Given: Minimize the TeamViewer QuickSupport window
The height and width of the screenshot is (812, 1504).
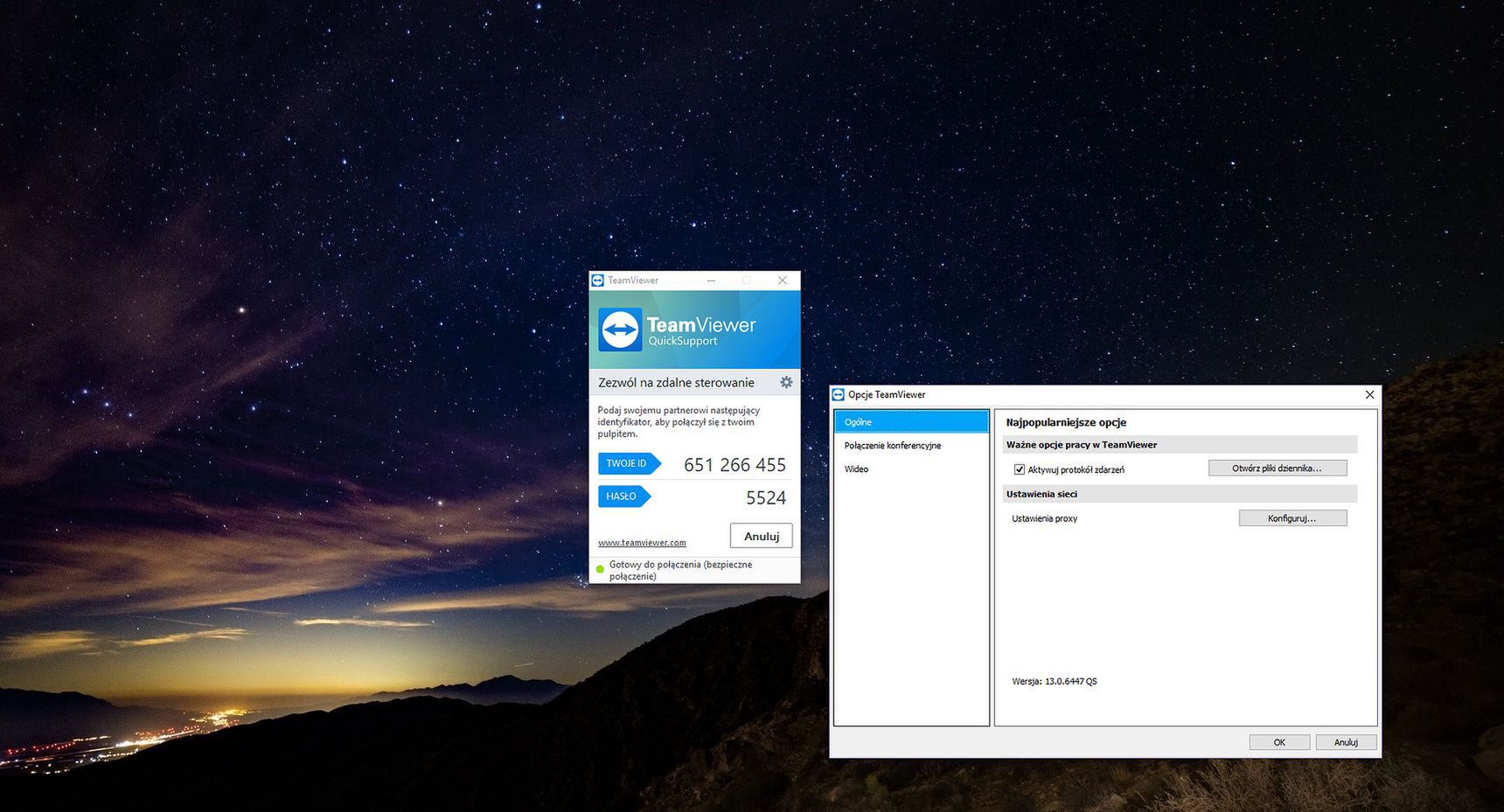Looking at the screenshot, I should click(711, 281).
